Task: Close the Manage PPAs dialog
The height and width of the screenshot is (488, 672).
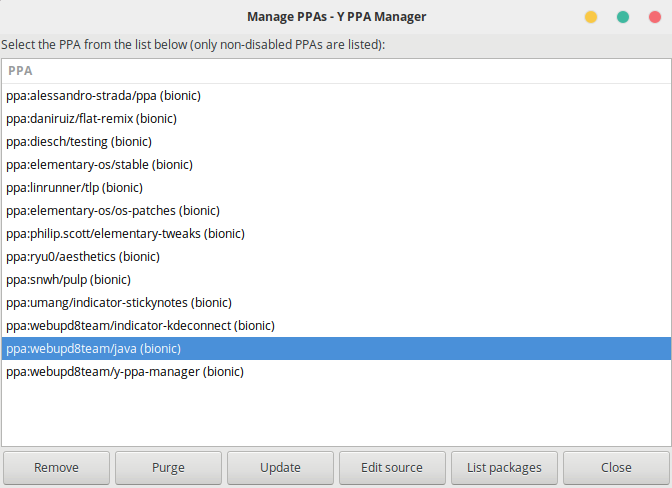Action: (x=616, y=467)
